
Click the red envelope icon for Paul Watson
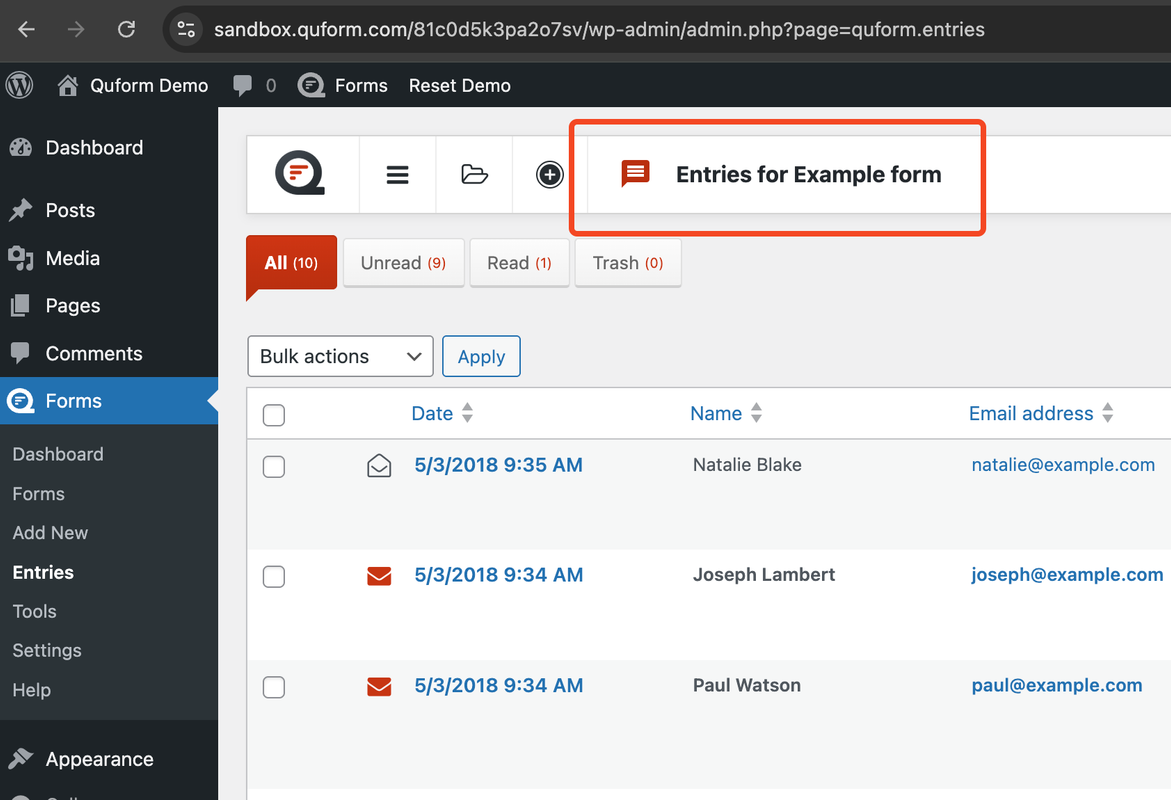379,686
